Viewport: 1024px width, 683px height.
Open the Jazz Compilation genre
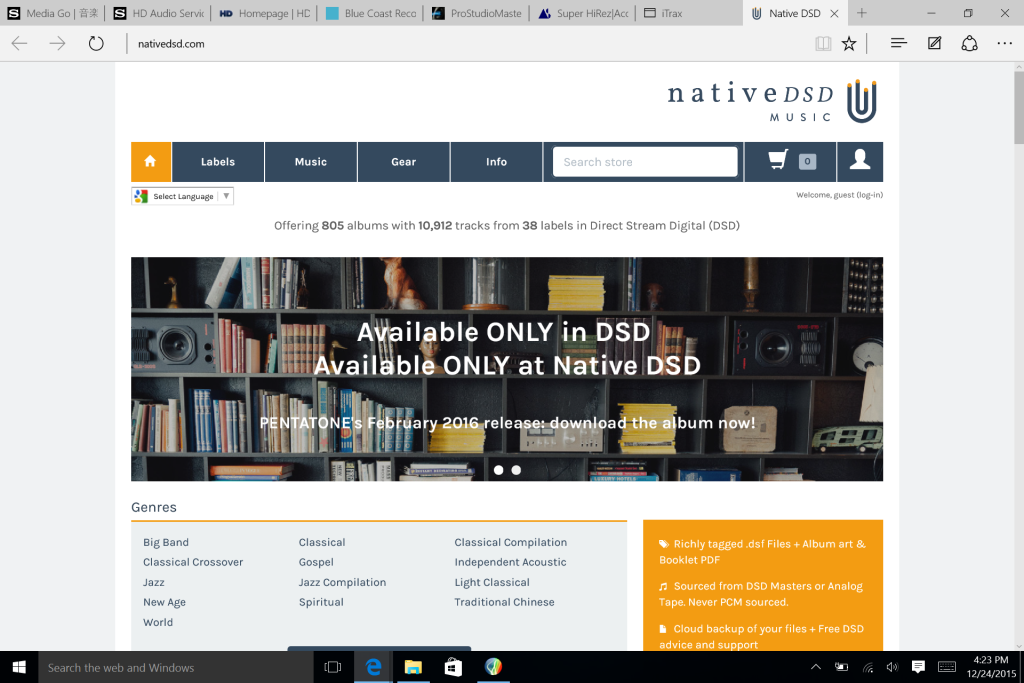click(x=342, y=582)
